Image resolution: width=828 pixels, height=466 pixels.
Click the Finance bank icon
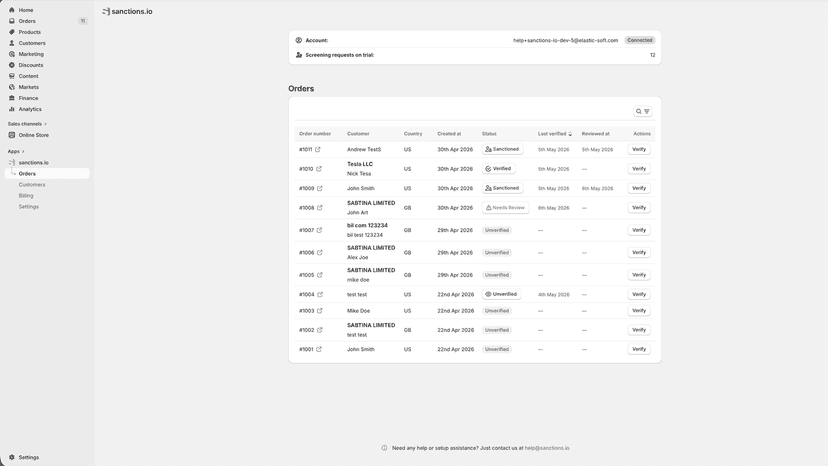point(12,98)
